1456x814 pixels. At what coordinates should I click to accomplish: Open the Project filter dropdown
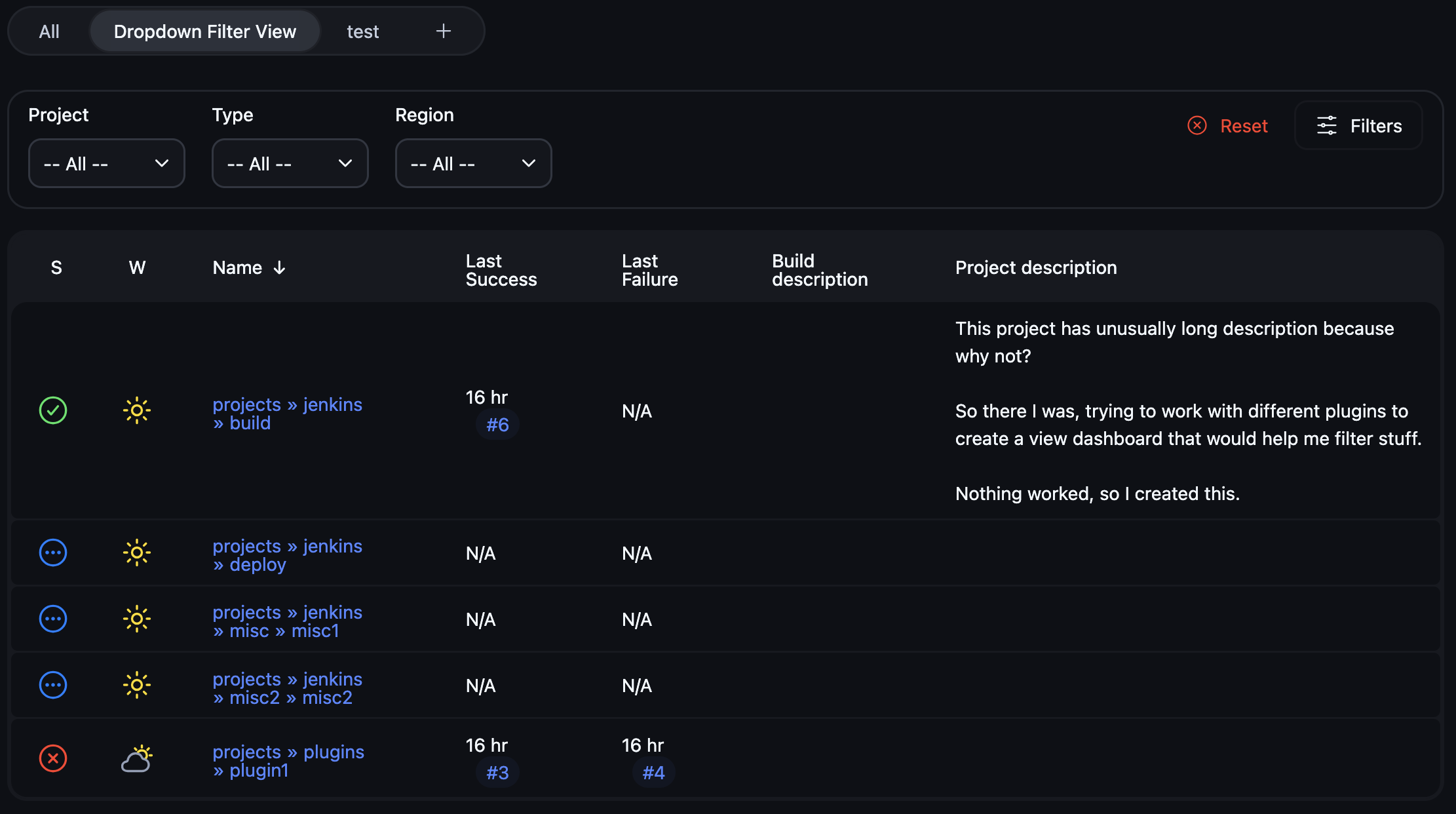point(106,163)
